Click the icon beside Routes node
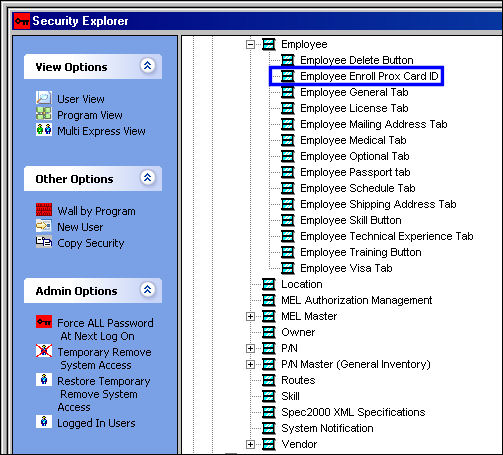503x455 pixels. [x=269, y=380]
